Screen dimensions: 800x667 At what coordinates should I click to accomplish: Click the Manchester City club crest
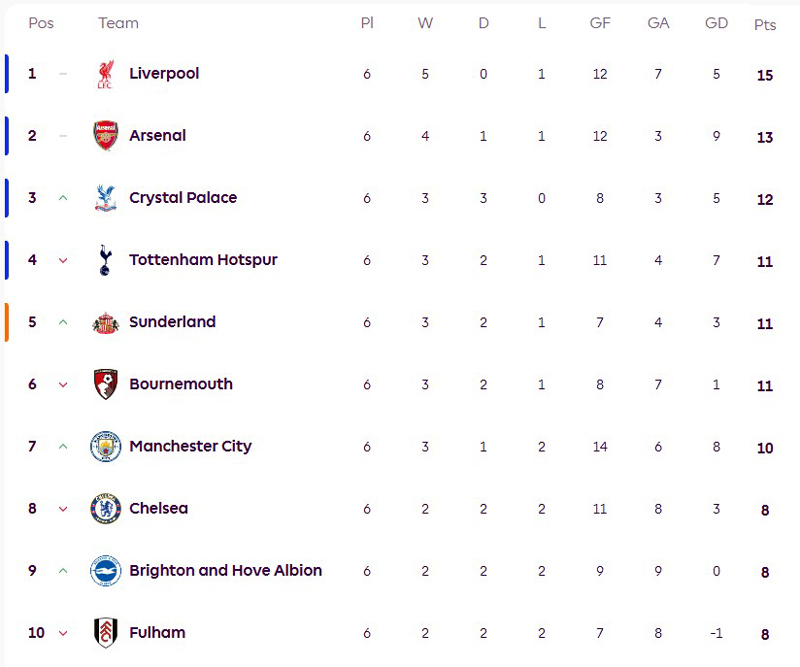coord(105,446)
